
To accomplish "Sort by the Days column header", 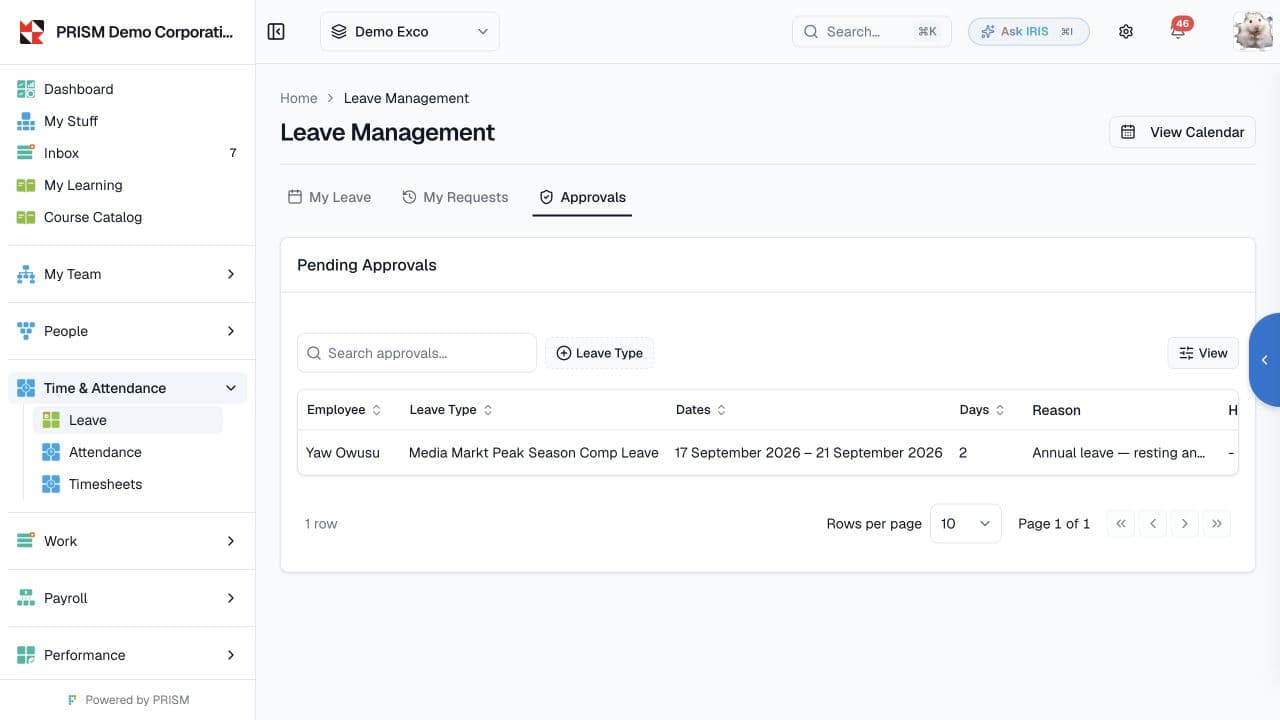I will point(982,410).
